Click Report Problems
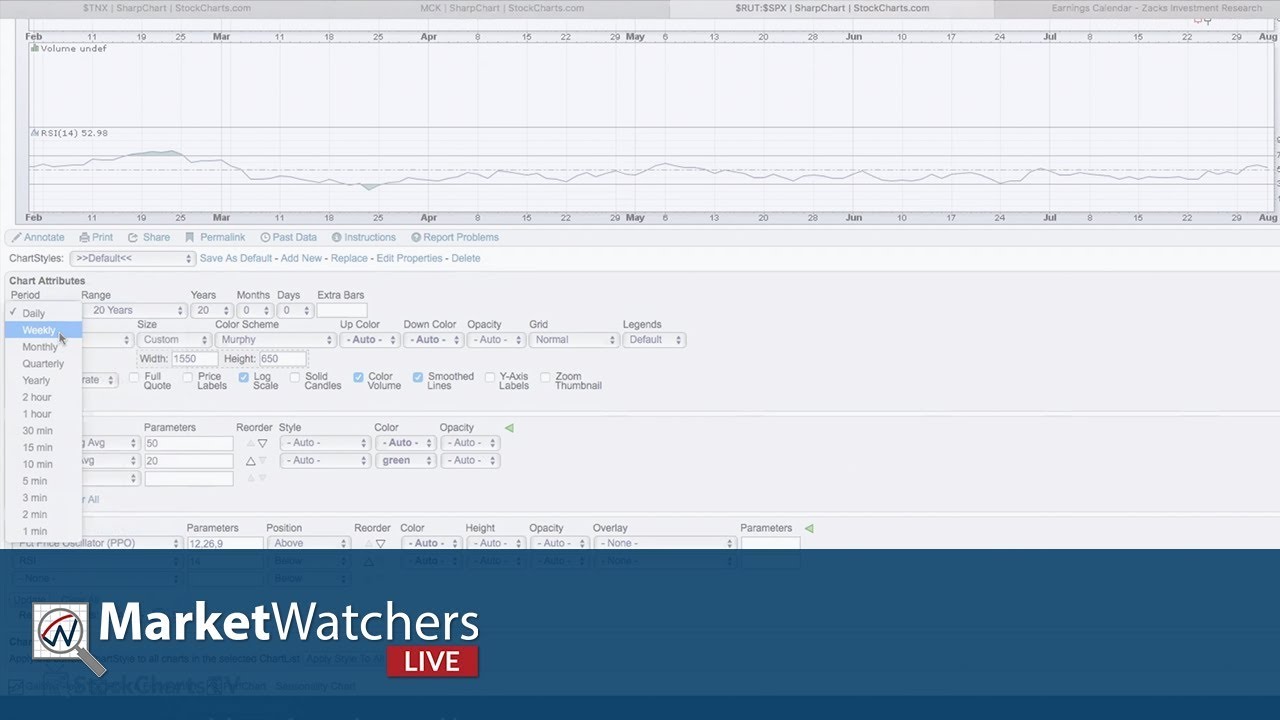Viewport: 1280px width, 720px height. click(455, 237)
